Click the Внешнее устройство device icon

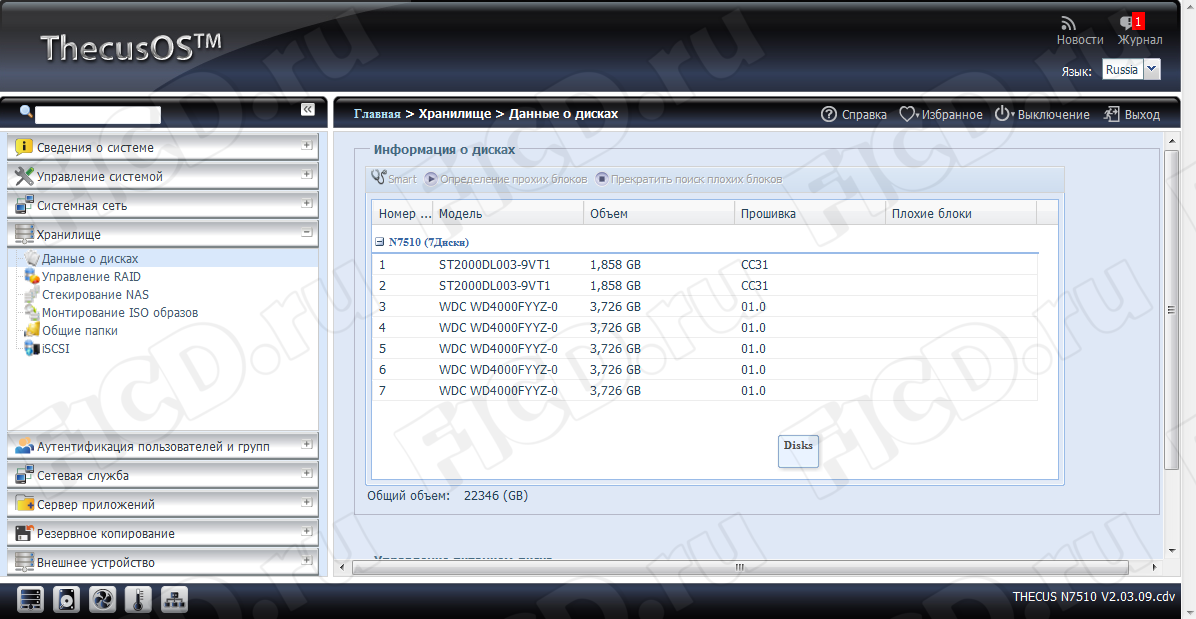click(x=24, y=562)
